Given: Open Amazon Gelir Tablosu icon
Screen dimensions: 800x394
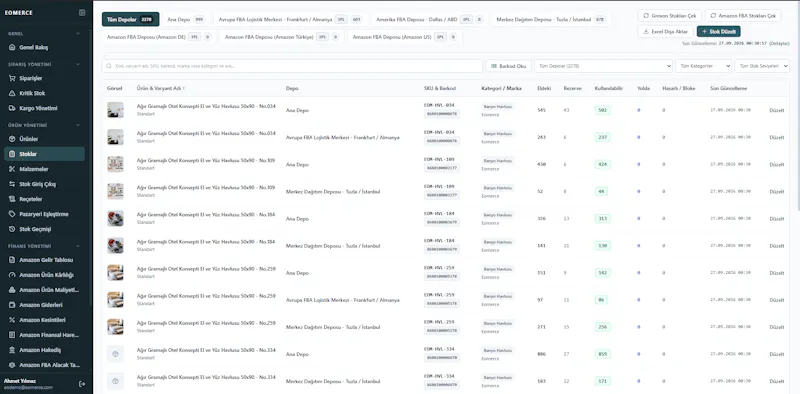Looking at the screenshot, I should click(12, 260).
